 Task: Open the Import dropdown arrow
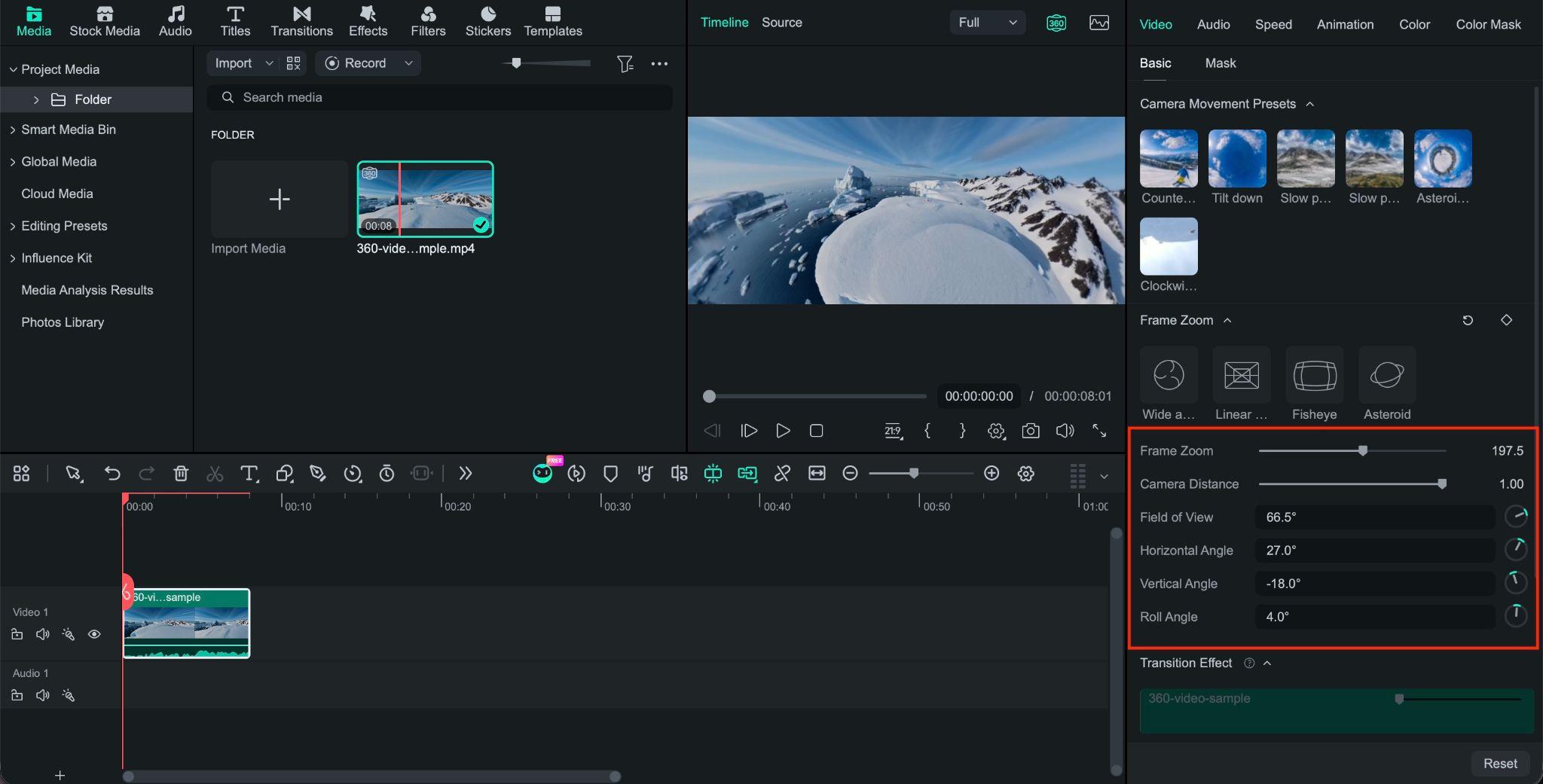(x=269, y=63)
